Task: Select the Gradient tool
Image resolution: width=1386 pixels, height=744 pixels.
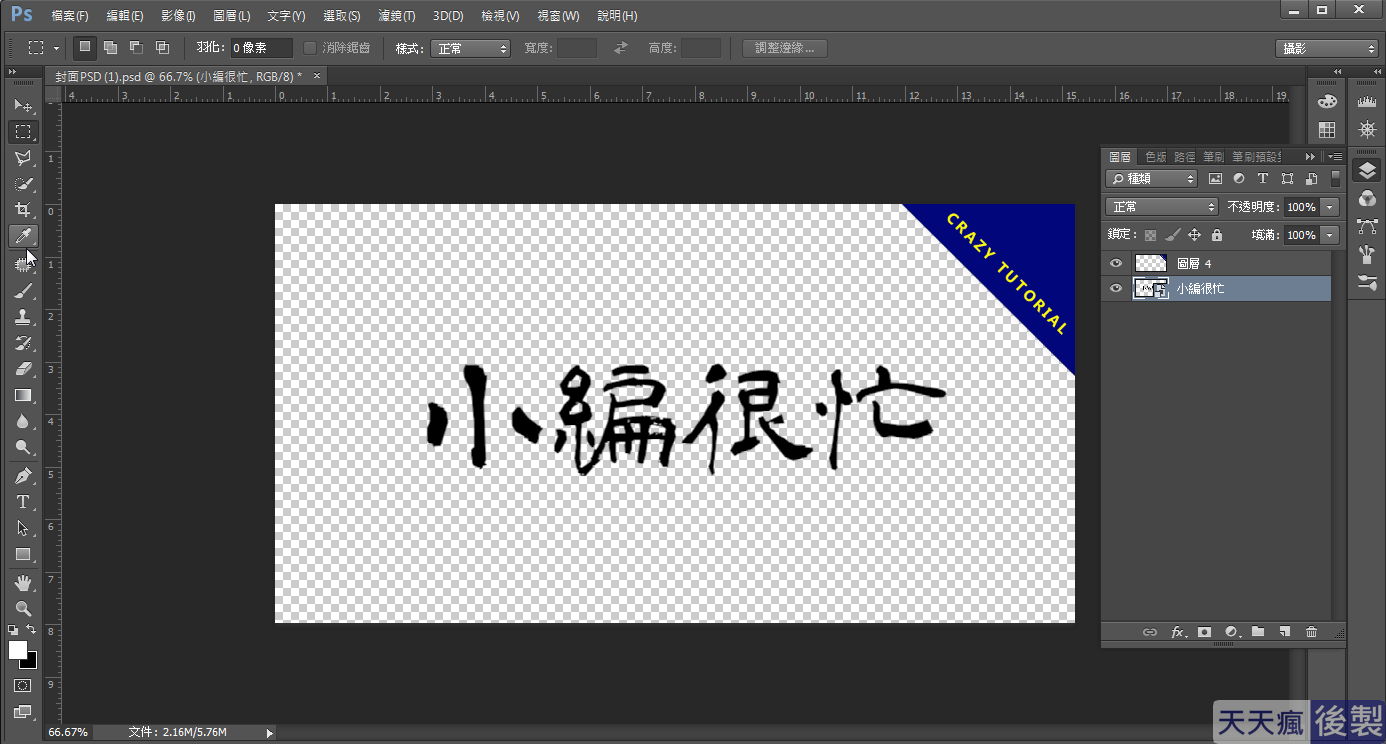Action: tap(23, 395)
